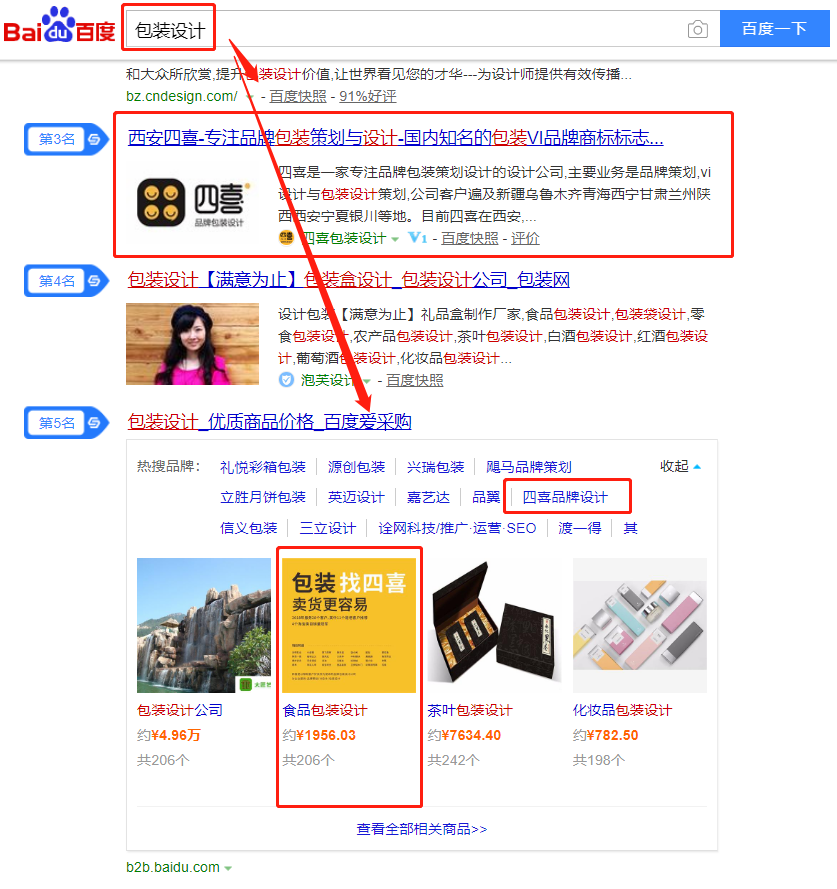Open 百度快照 in the 四喜 result
The image size is (837, 889).
tap(470, 239)
